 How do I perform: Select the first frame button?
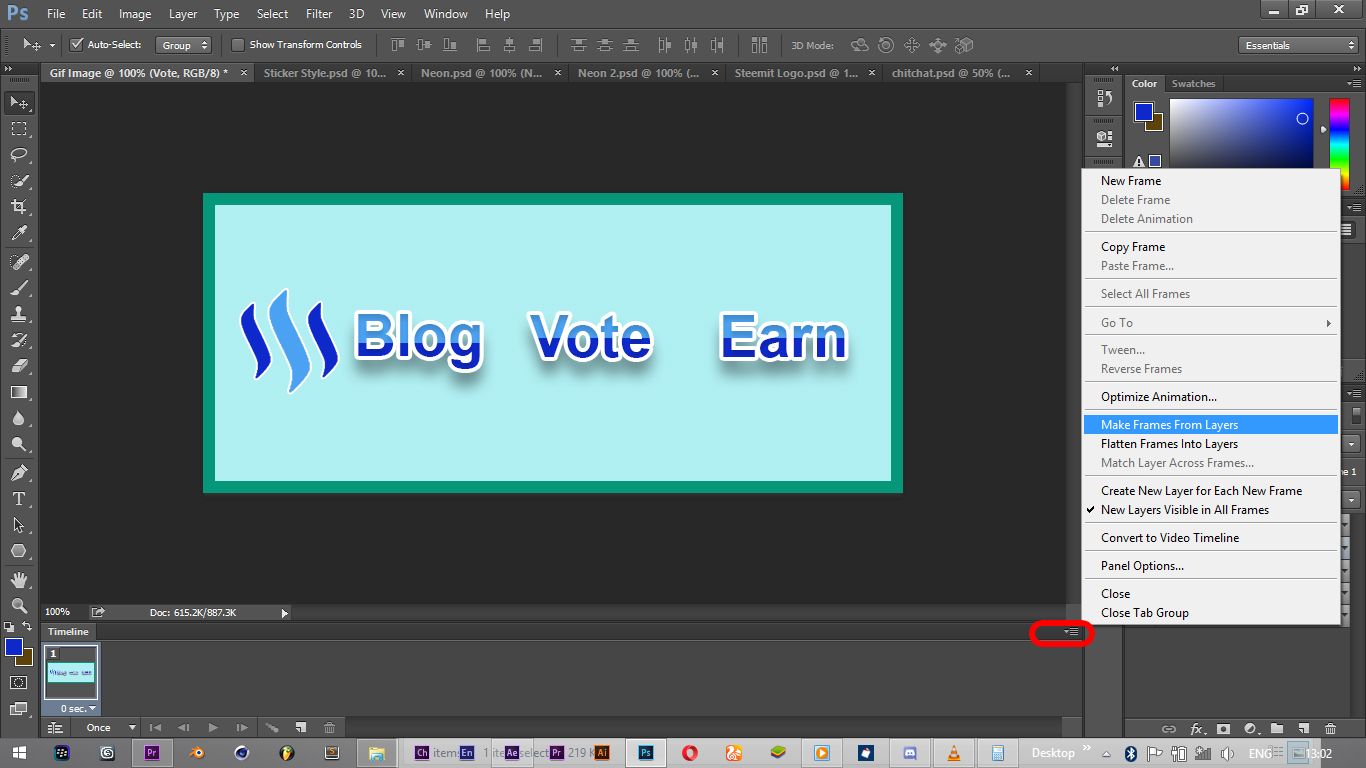coord(155,727)
